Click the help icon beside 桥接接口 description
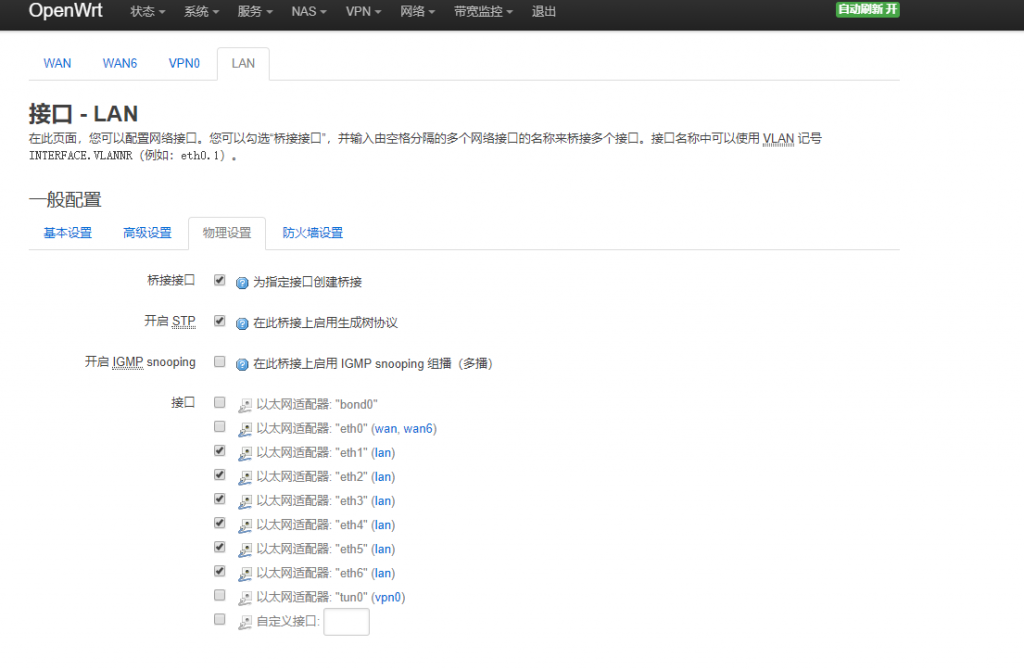 [x=242, y=283]
